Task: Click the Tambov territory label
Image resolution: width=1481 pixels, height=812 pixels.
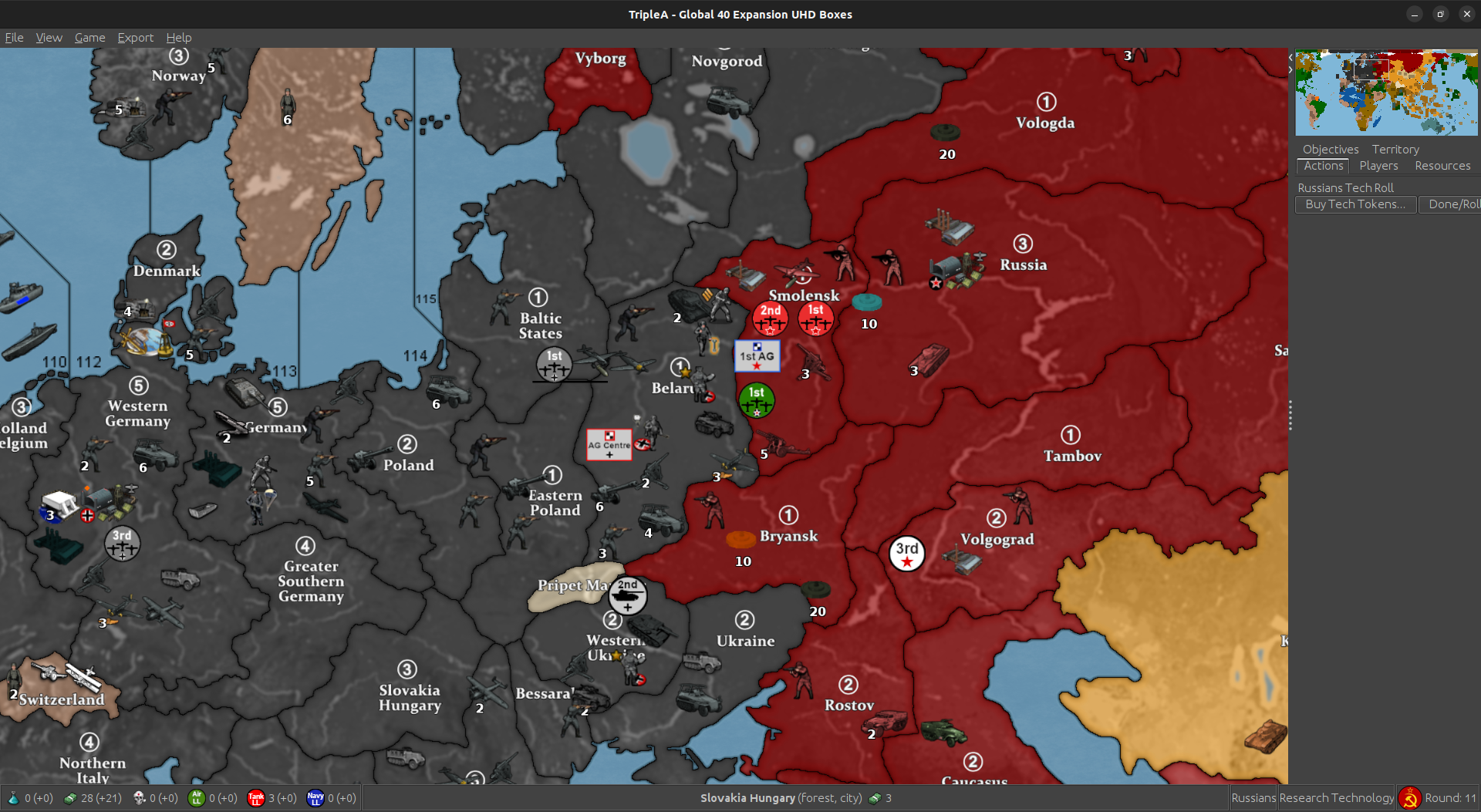Action: (x=1072, y=456)
